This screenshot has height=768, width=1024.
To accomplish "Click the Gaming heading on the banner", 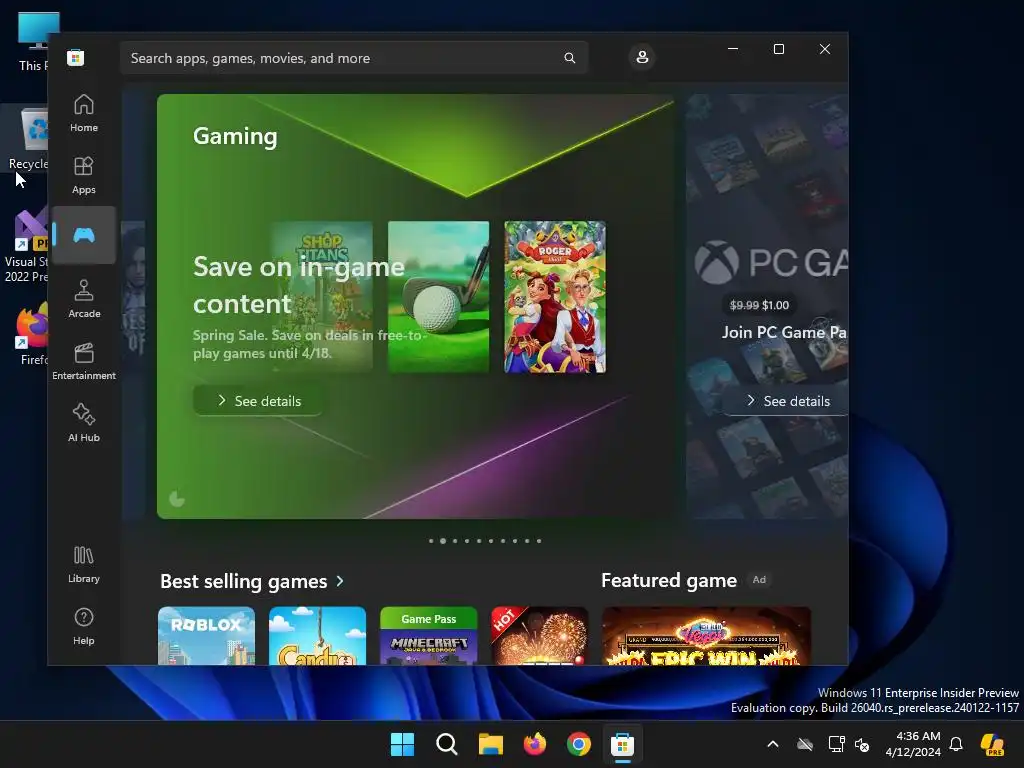I will [235, 136].
